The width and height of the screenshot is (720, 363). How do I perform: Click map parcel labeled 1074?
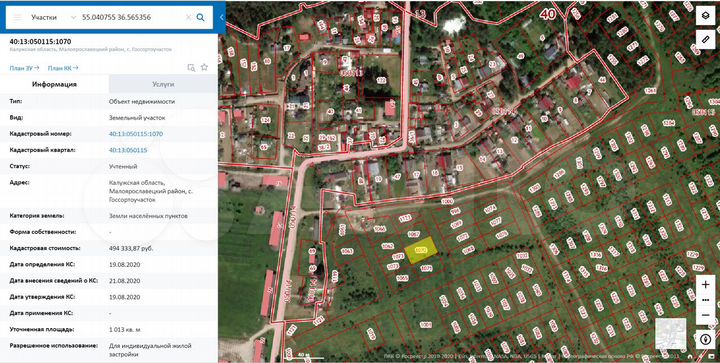pos(490,208)
